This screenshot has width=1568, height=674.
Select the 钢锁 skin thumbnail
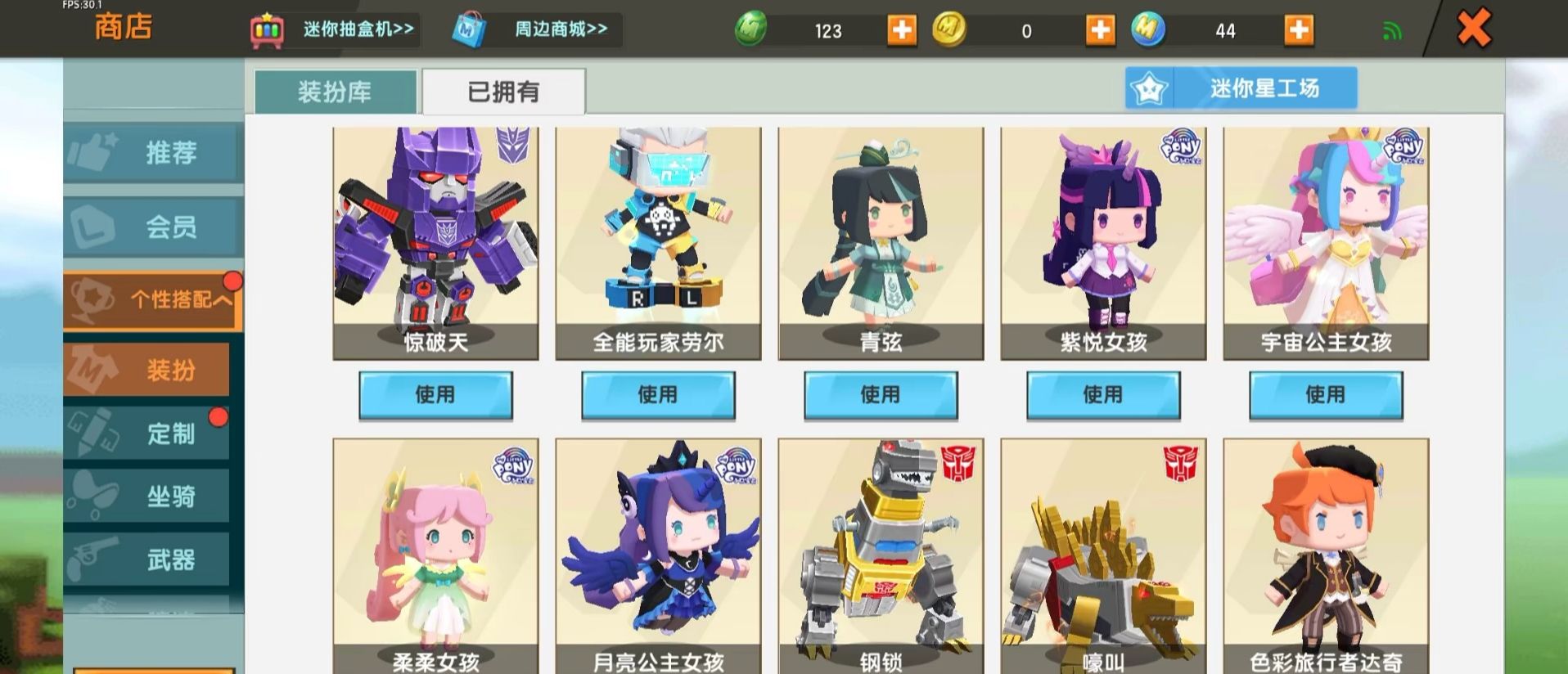pyautogui.click(x=881, y=556)
